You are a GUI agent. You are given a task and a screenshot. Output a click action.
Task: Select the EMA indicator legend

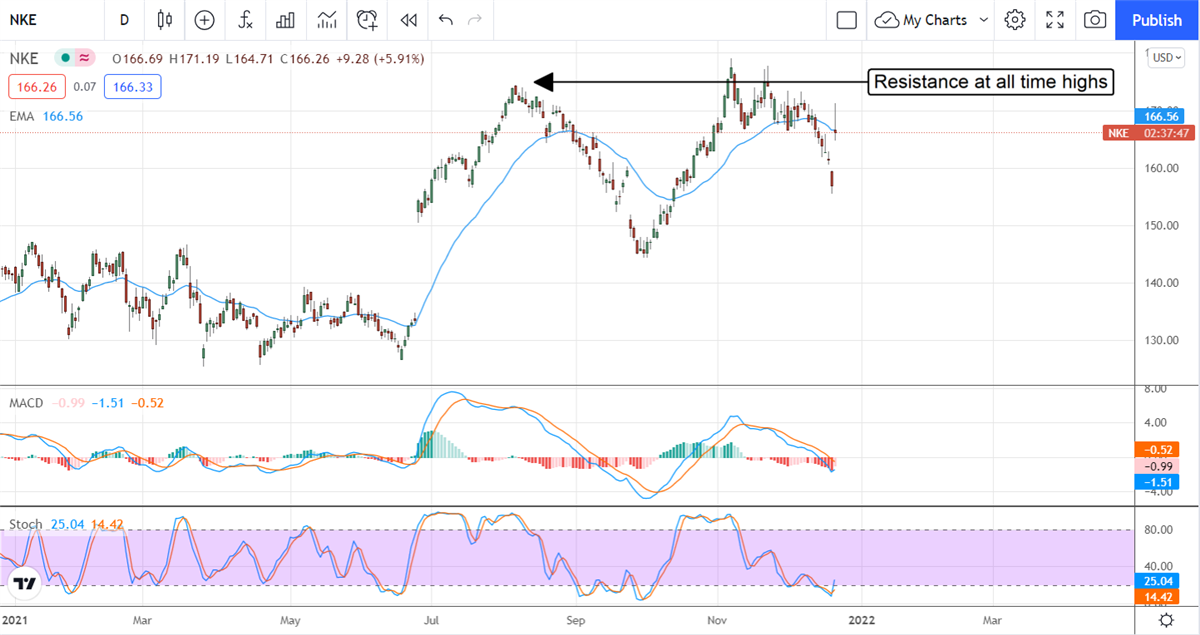click(23, 117)
